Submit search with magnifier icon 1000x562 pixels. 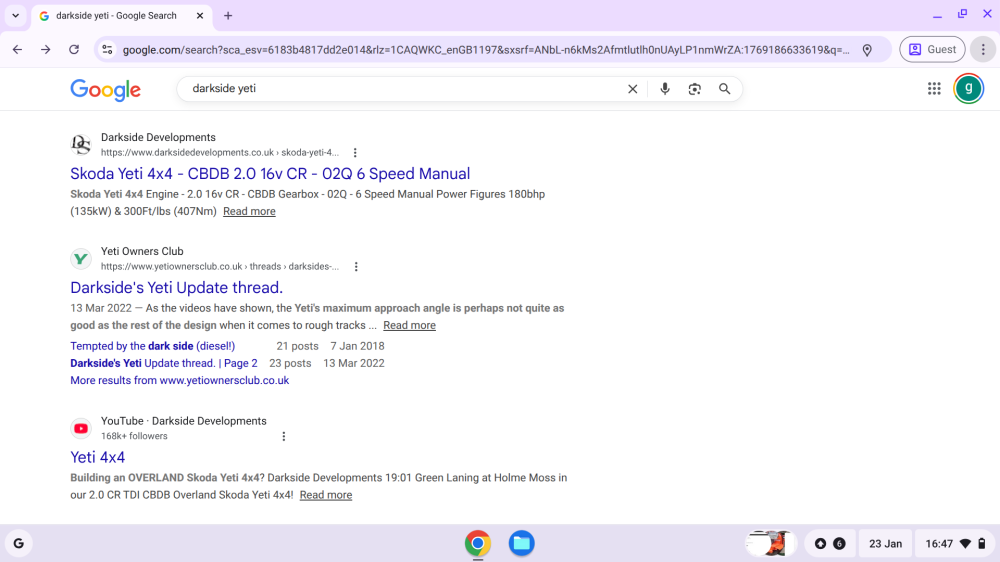[724, 89]
